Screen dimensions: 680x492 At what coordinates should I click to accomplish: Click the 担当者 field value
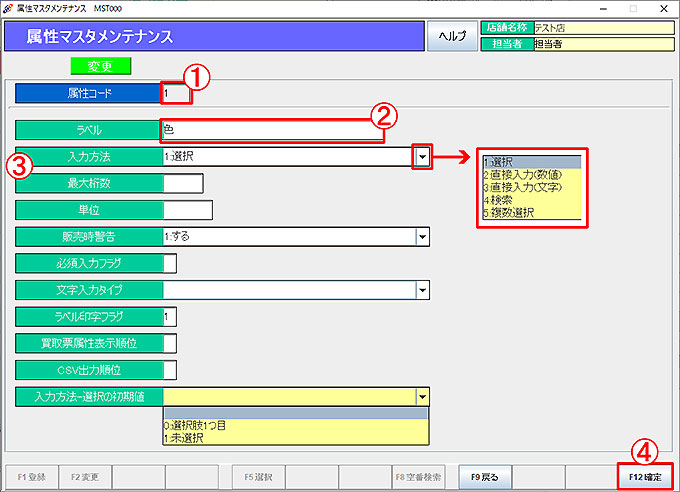pyautogui.click(x=604, y=44)
